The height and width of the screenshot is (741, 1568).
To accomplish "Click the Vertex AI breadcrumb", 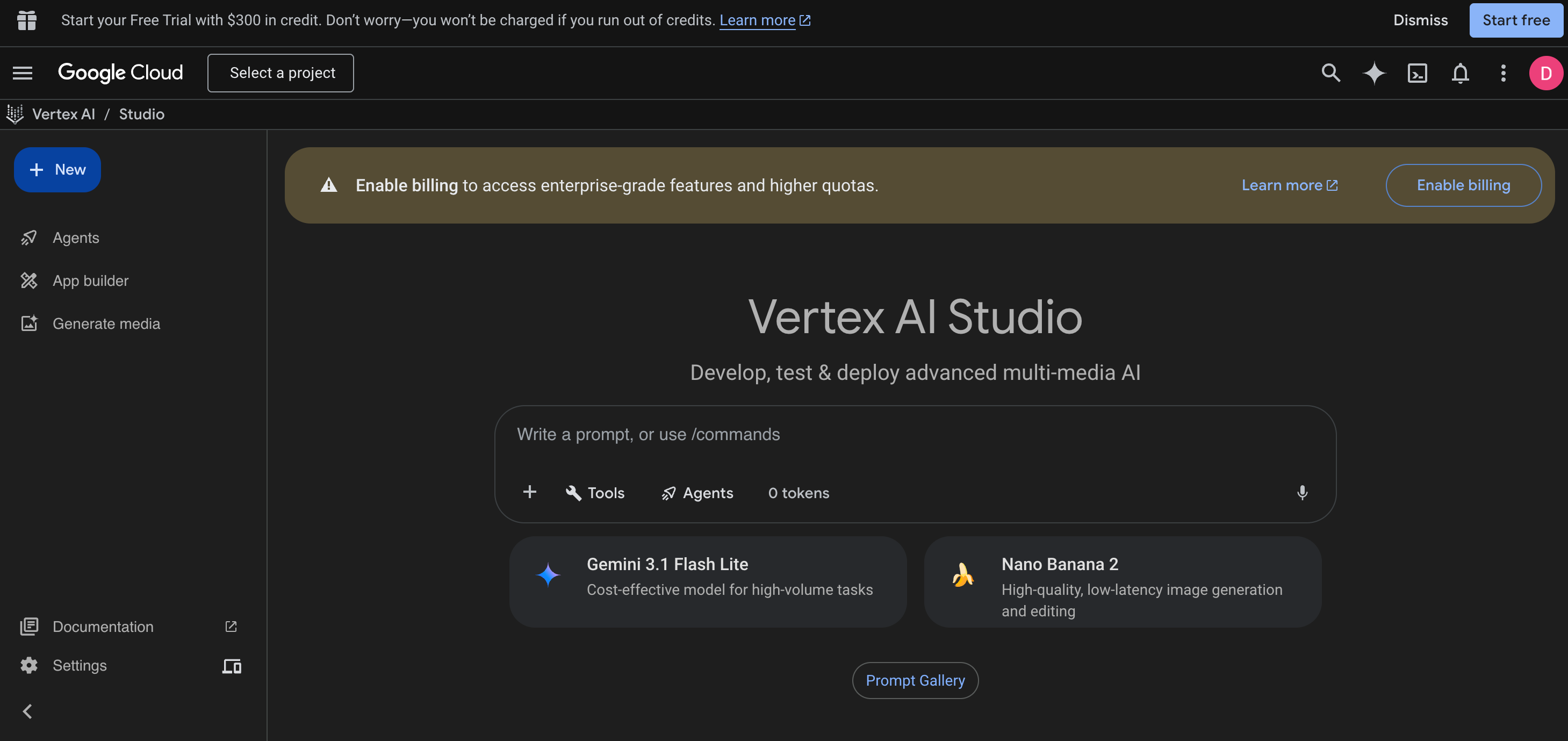I will click(63, 114).
